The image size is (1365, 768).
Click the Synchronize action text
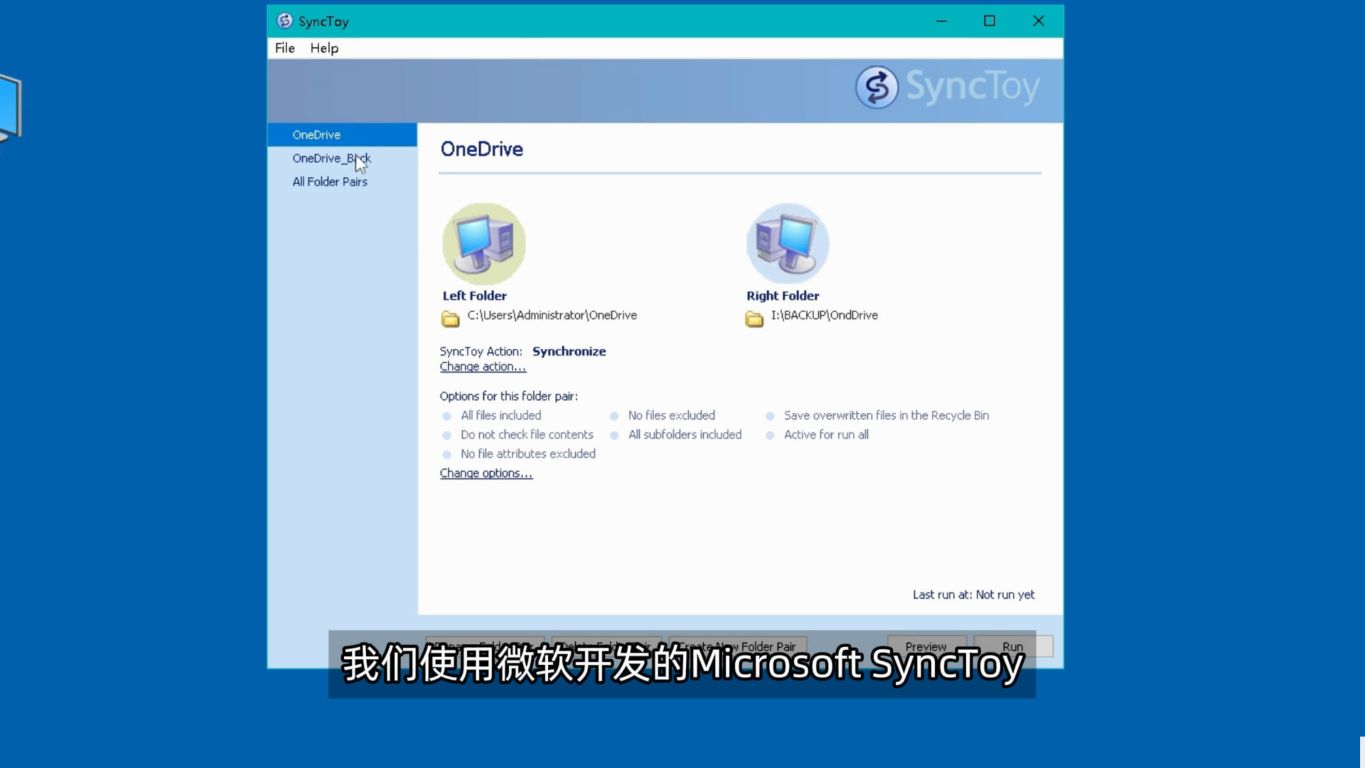(x=569, y=352)
